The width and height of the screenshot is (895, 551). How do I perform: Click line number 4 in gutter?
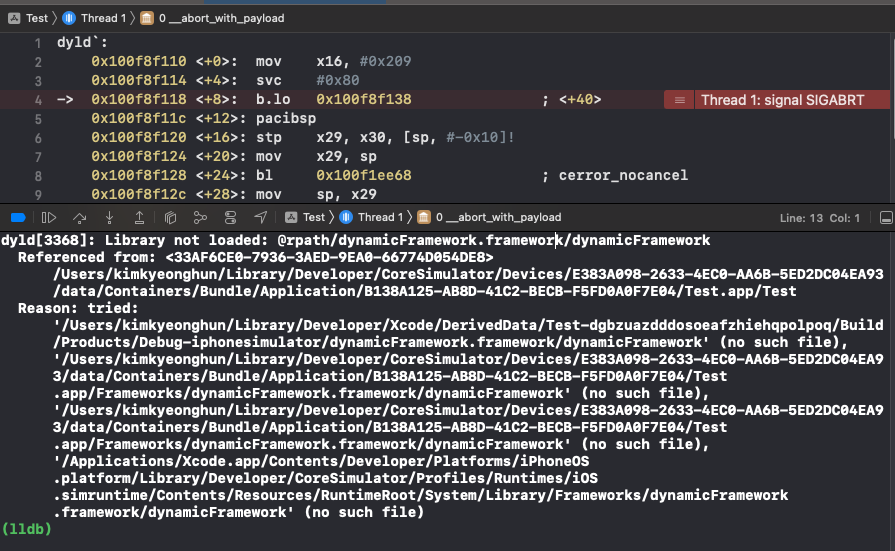[38, 100]
